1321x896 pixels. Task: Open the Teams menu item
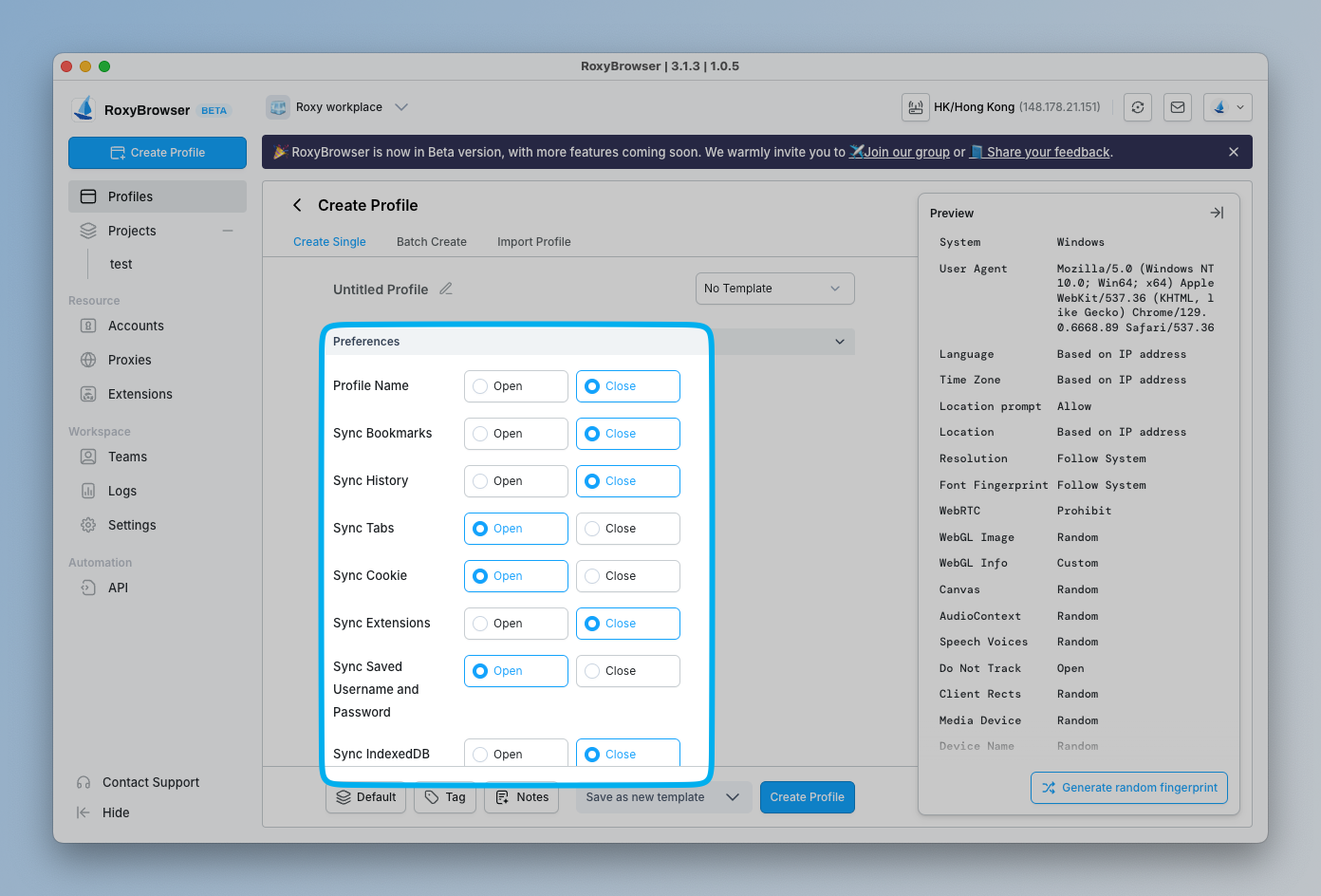click(158, 457)
